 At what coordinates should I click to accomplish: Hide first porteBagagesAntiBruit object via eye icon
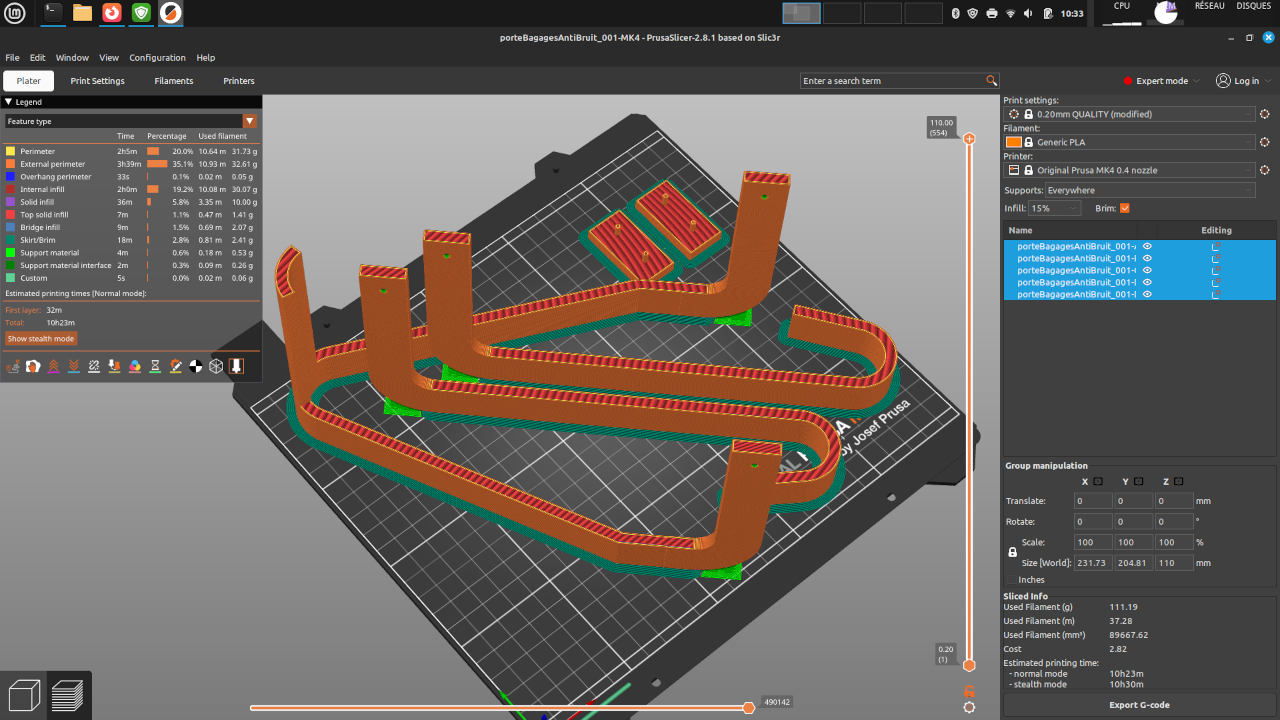1148,246
